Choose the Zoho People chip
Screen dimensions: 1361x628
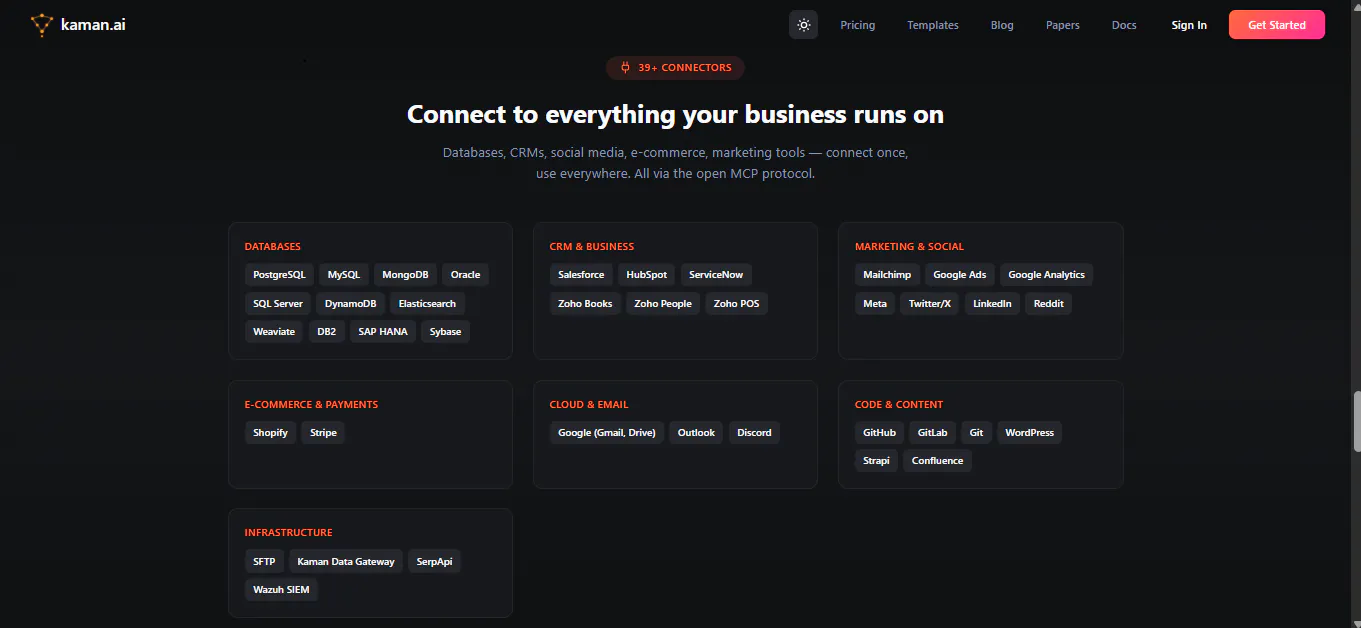663,303
